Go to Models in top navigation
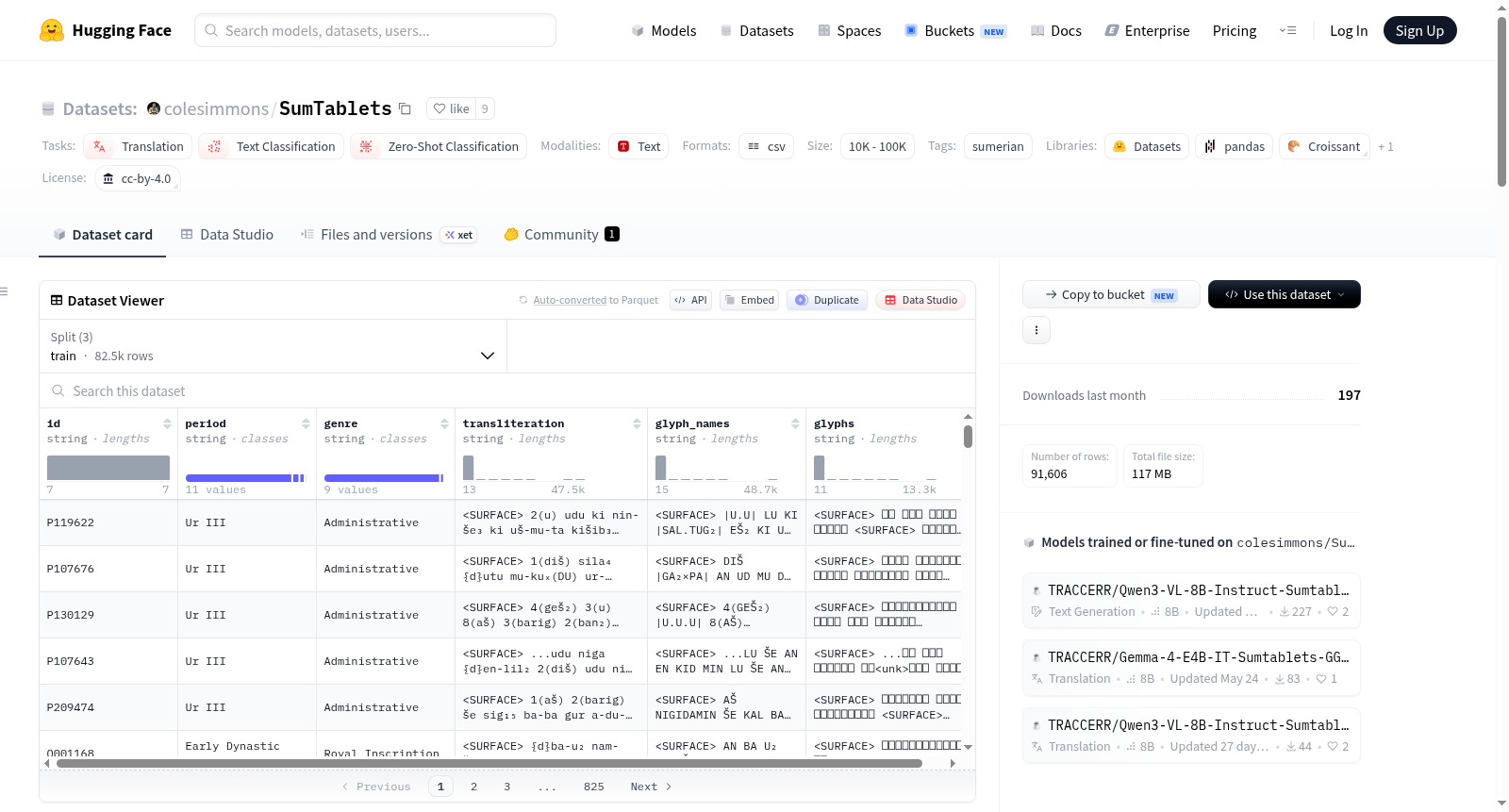 pos(664,30)
